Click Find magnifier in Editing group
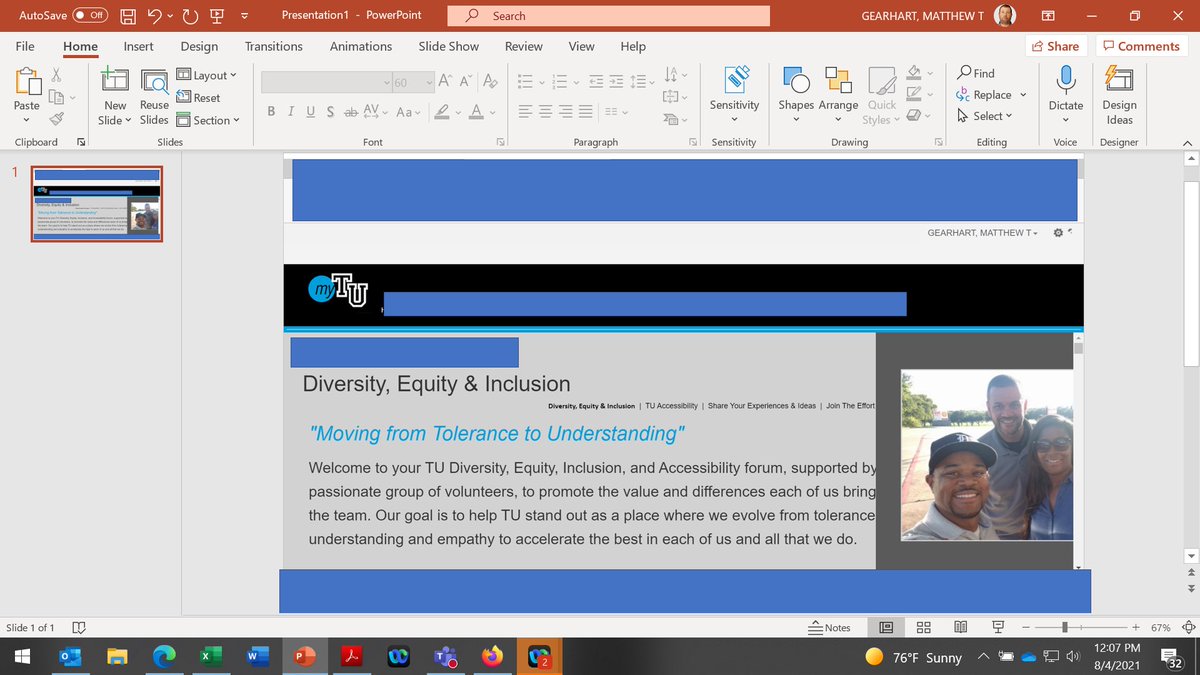This screenshot has width=1200, height=675. click(976, 73)
